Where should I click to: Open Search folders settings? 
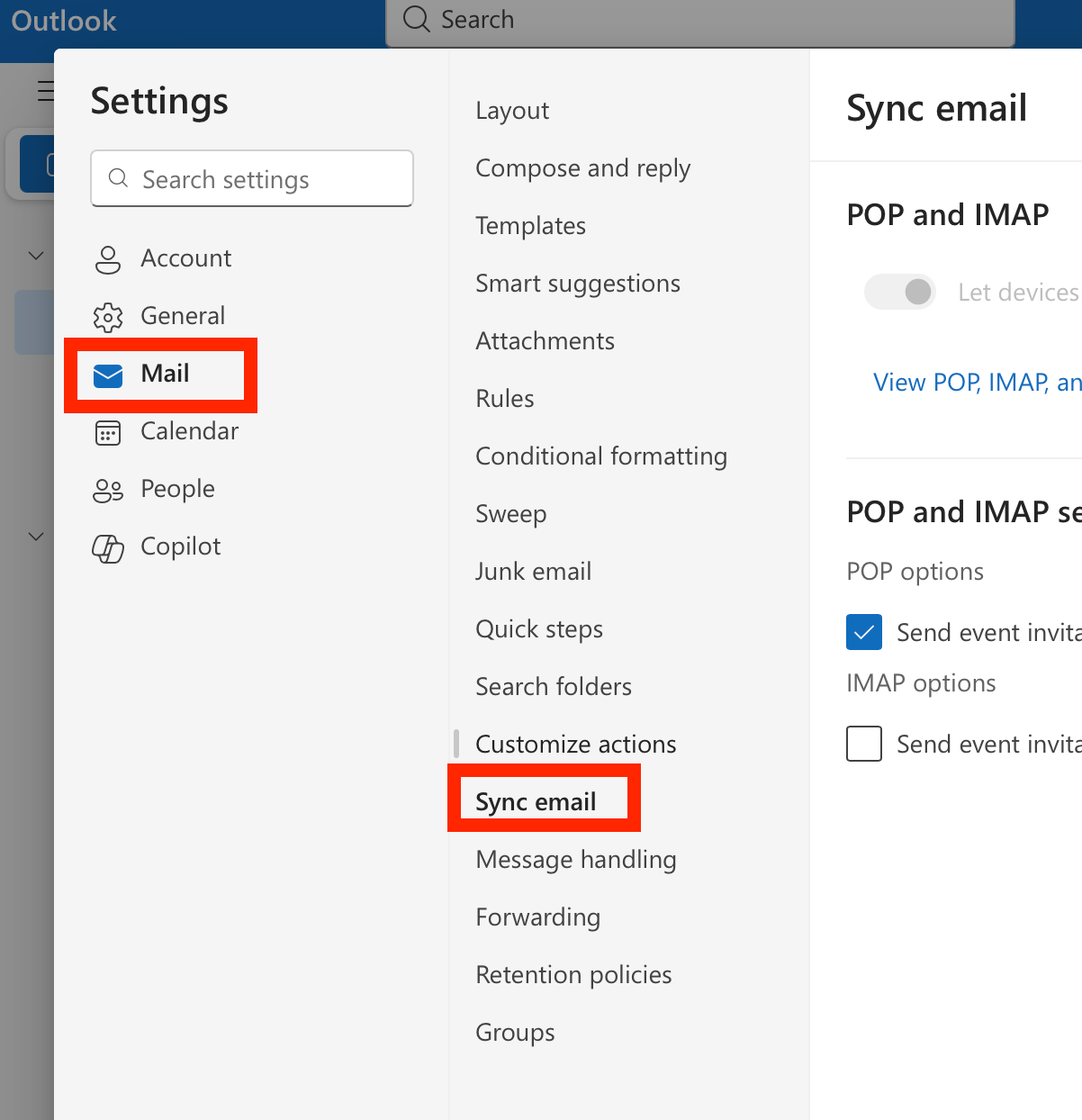click(x=553, y=687)
